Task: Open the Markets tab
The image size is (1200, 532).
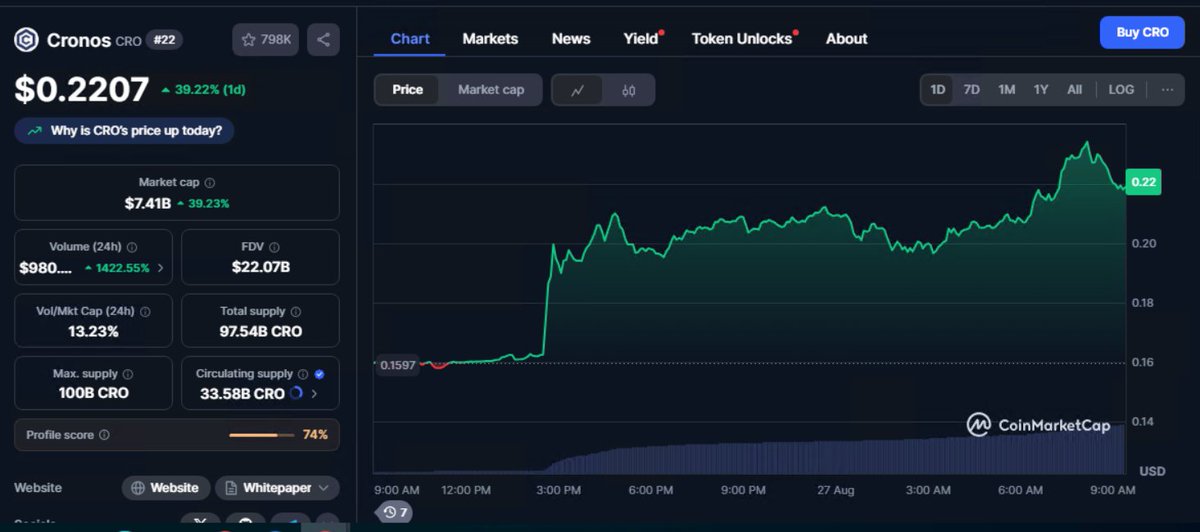Action: [490, 39]
